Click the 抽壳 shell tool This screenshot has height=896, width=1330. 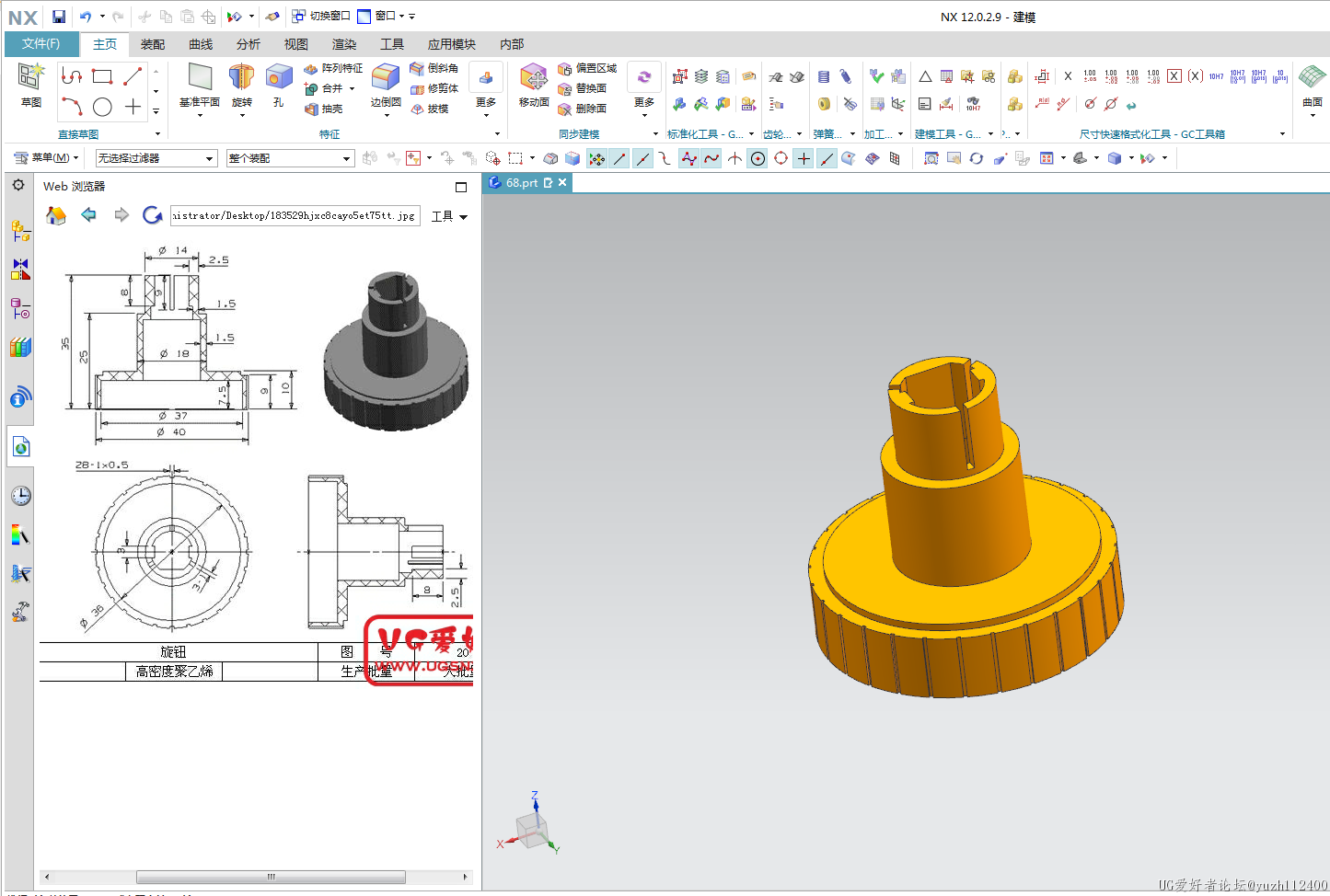[x=323, y=109]
